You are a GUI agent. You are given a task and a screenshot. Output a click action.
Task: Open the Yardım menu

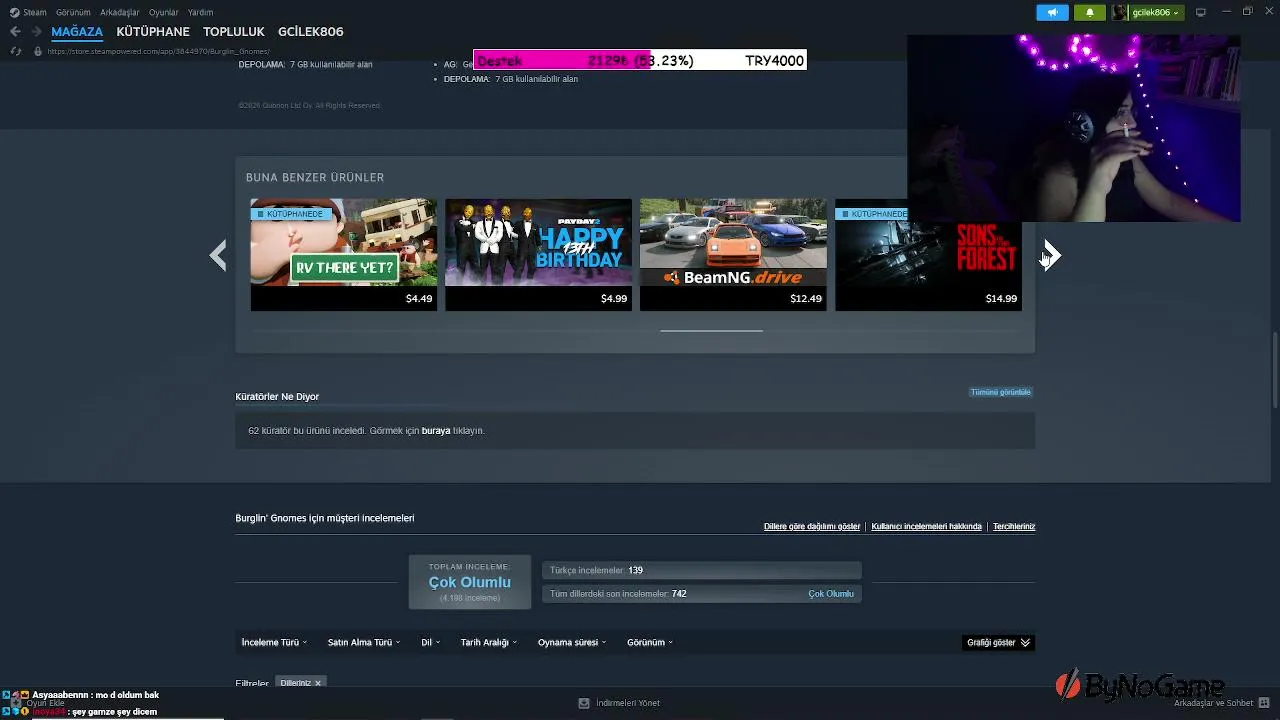point(200,12)
